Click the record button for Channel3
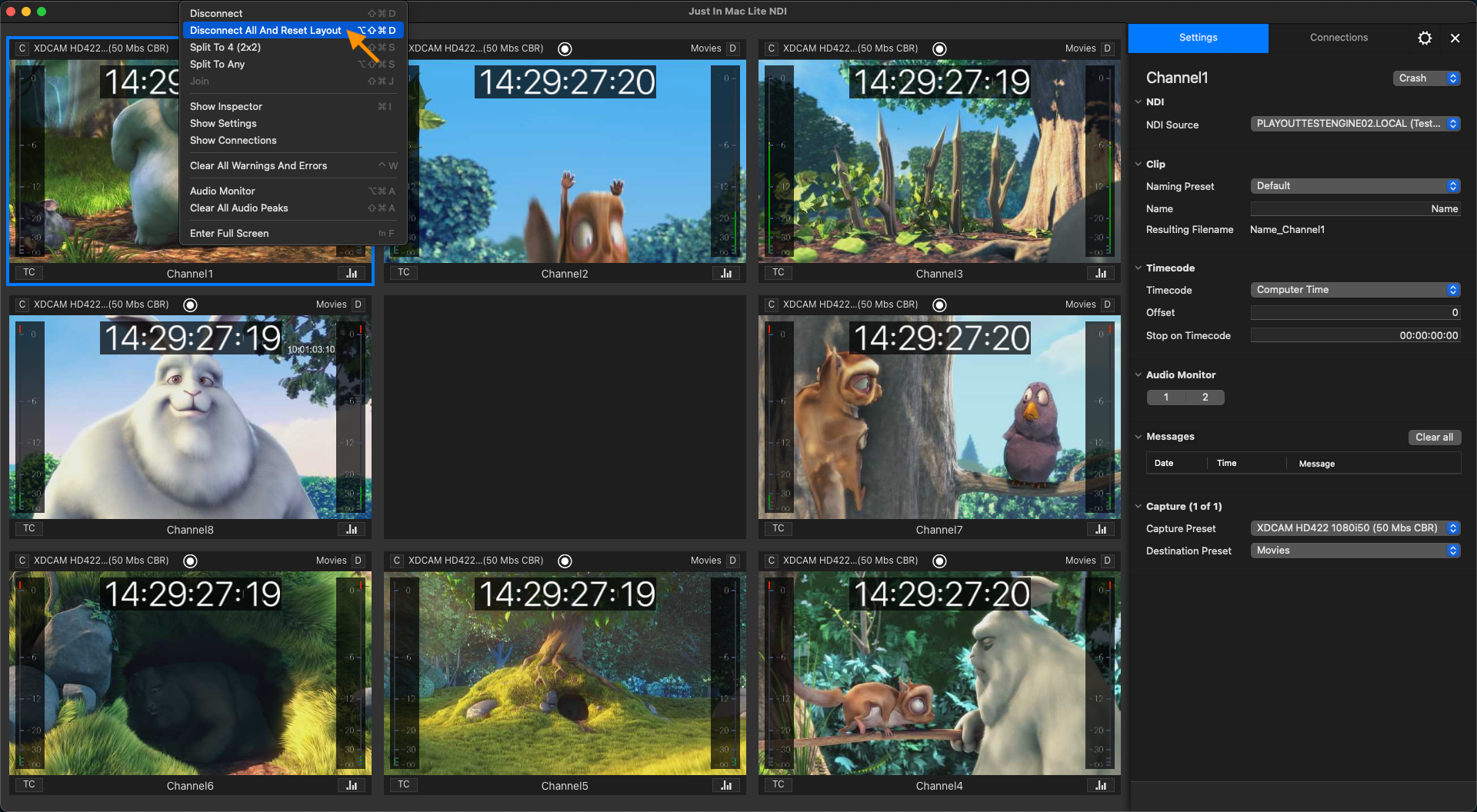The width and height of the screenshot is (1477, 812). tap(939, 48)
